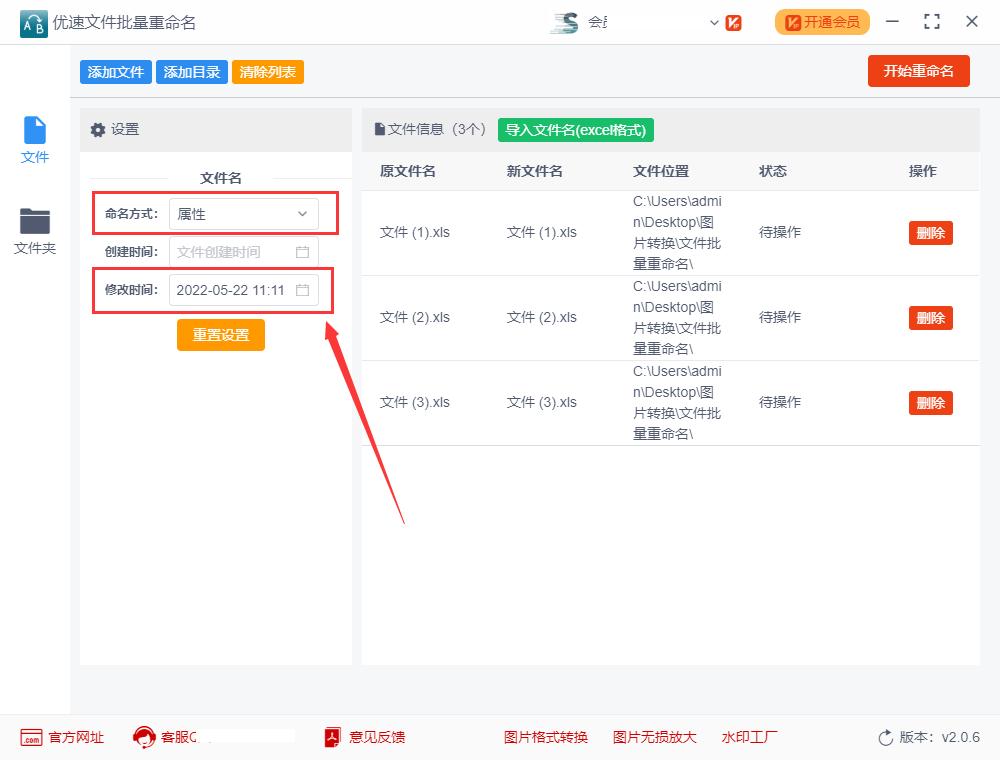Click the 客服 headset icon in footer

pyautogui.click(x=146, y=737)
